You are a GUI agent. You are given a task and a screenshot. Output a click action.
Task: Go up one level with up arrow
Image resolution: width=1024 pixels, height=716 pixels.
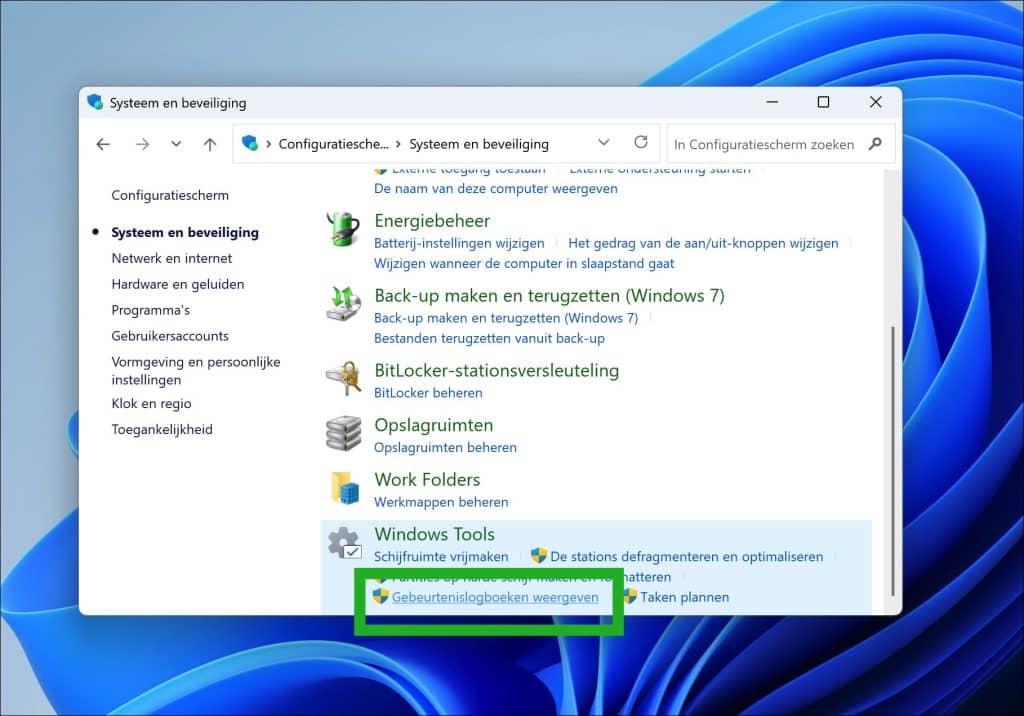(210, 144)
